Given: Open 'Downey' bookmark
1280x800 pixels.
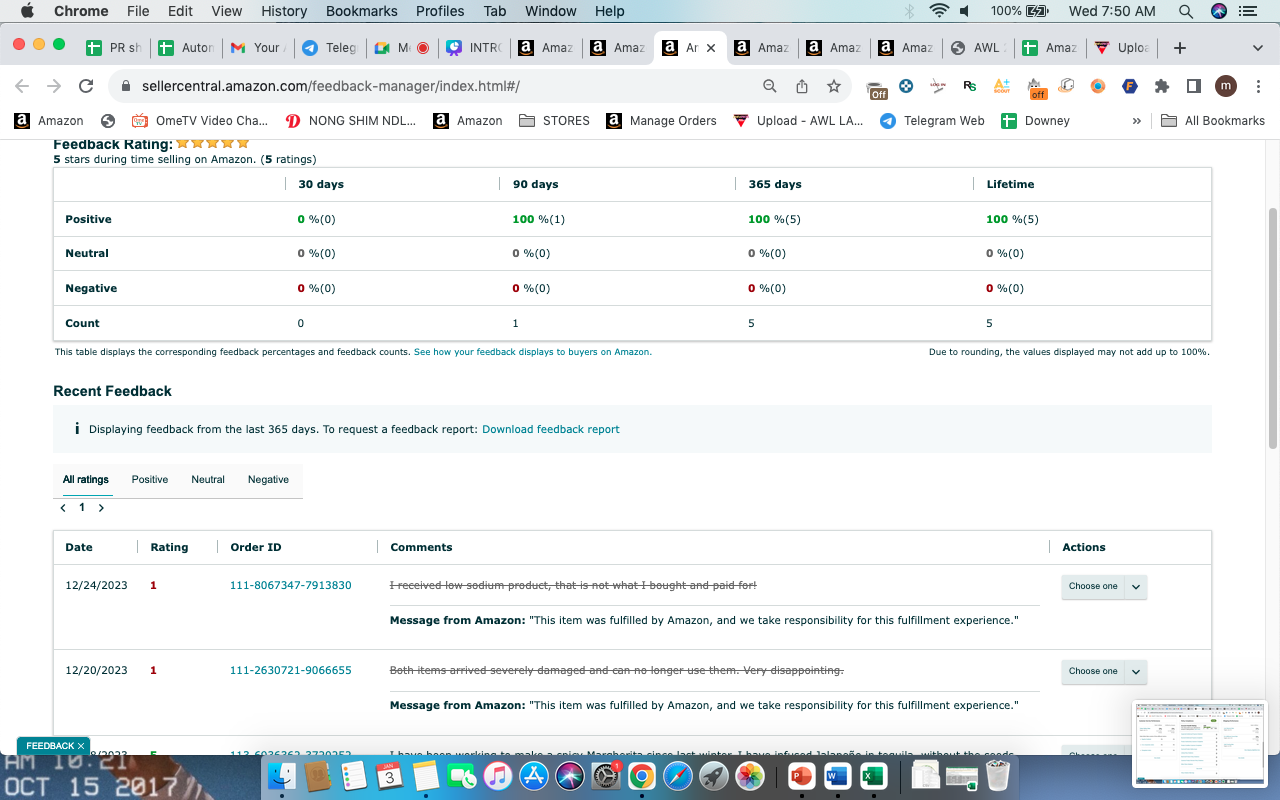Looking at the screenshot, I should 1036,121.
